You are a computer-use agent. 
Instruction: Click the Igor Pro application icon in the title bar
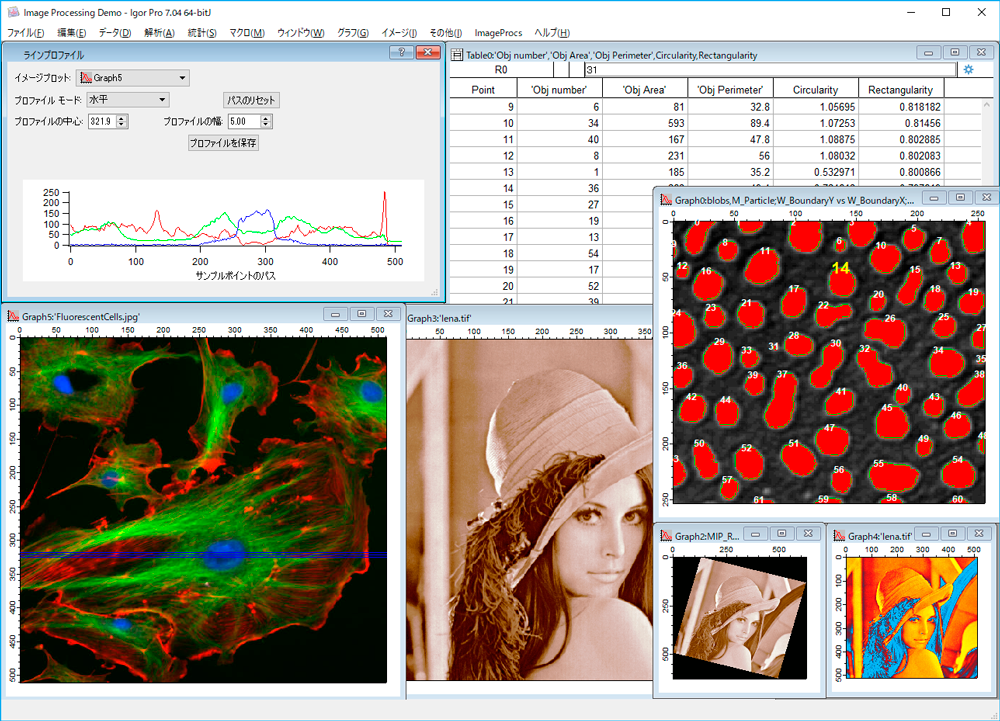pos(13,12)
